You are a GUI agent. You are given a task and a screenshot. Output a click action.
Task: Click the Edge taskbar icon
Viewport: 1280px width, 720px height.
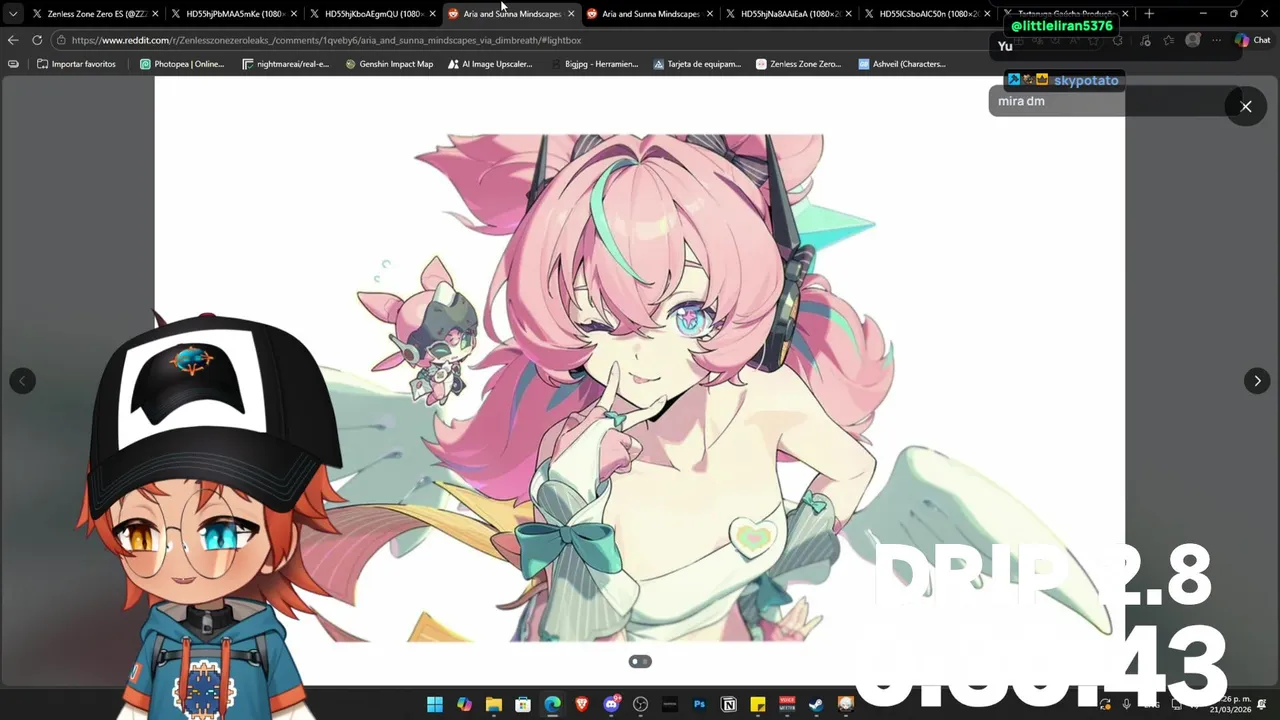coord(552,705)
